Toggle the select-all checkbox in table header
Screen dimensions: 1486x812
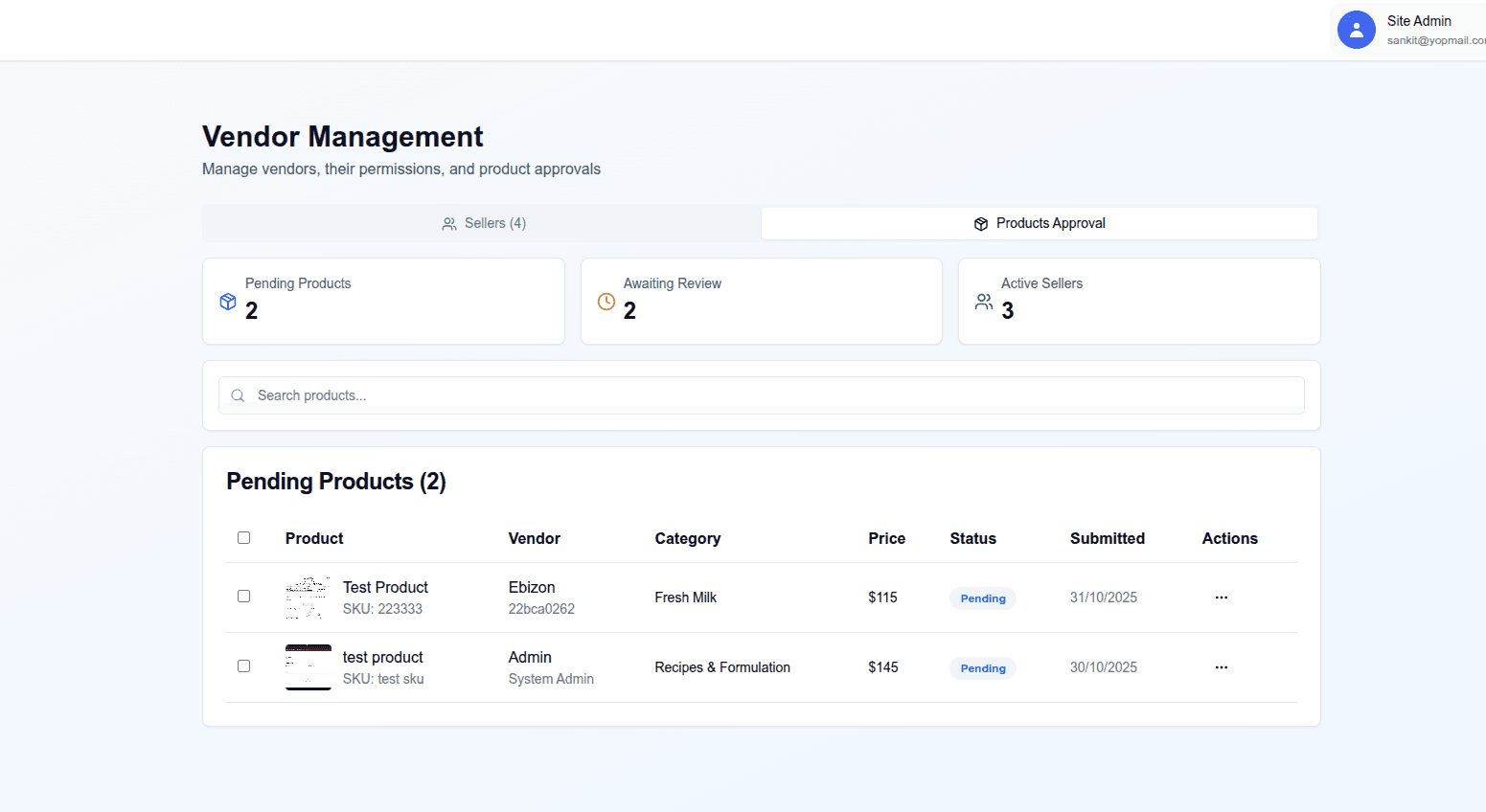pos(243,538)
